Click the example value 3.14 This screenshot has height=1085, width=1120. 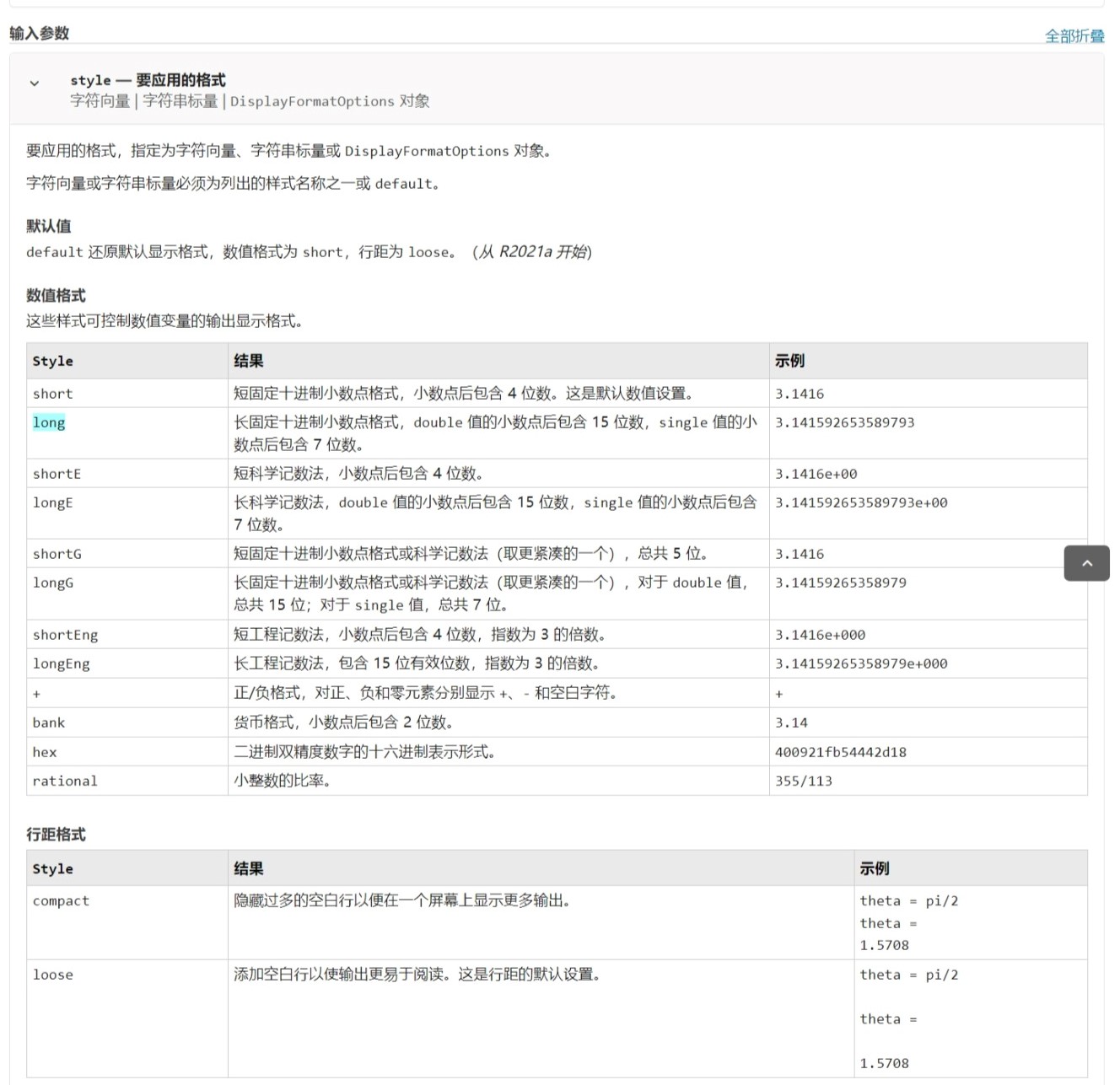[791, 722]
